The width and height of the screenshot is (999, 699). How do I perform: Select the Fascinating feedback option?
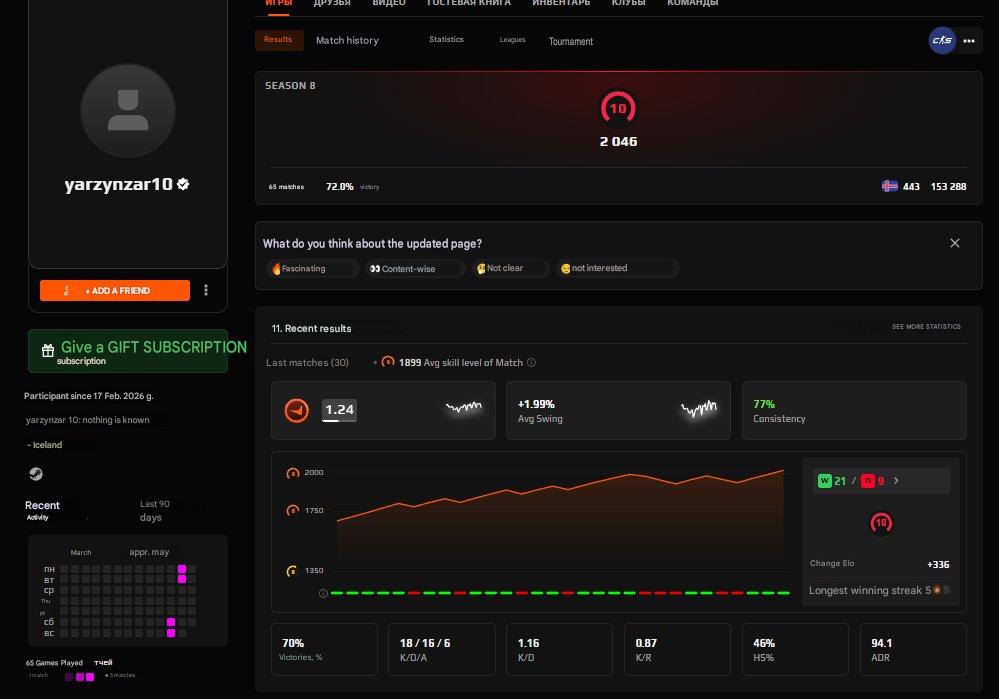(312, 268)
